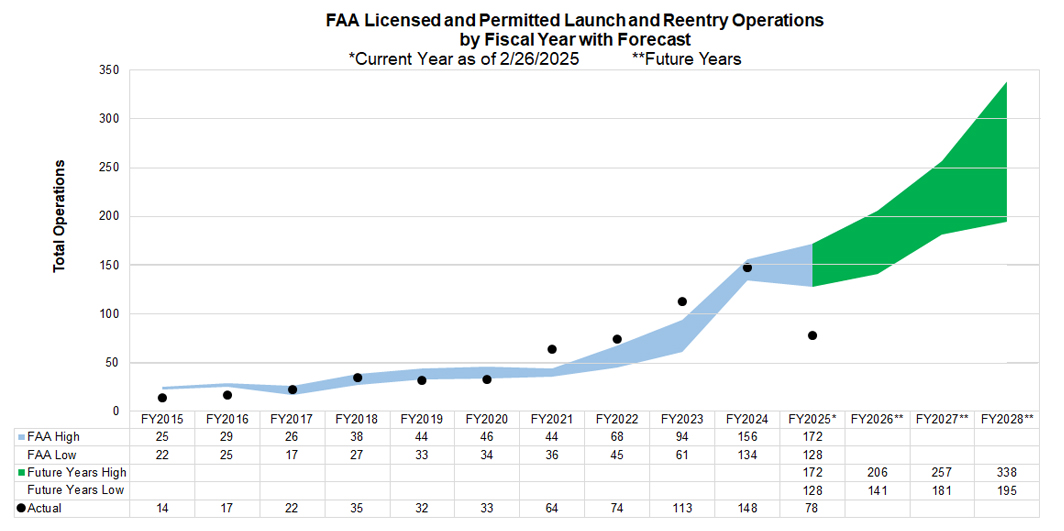1064x531 pixels.
Task: Click the black Actual legend dot marker
Action: pyautogui.click(x=22, y=508)
